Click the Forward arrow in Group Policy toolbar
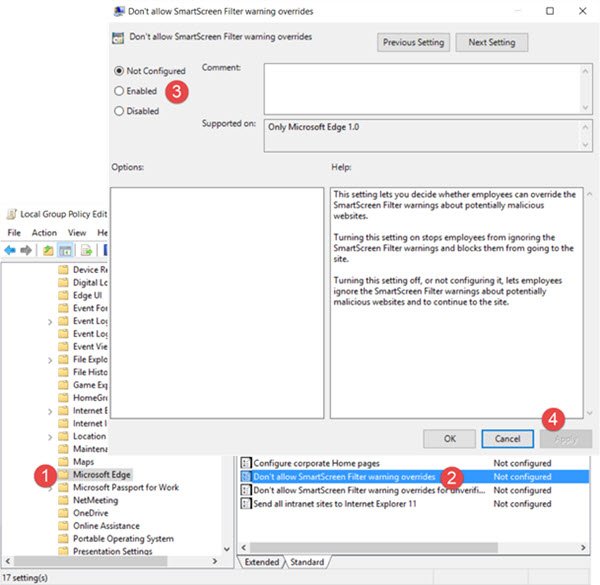 tap(26, 251)
